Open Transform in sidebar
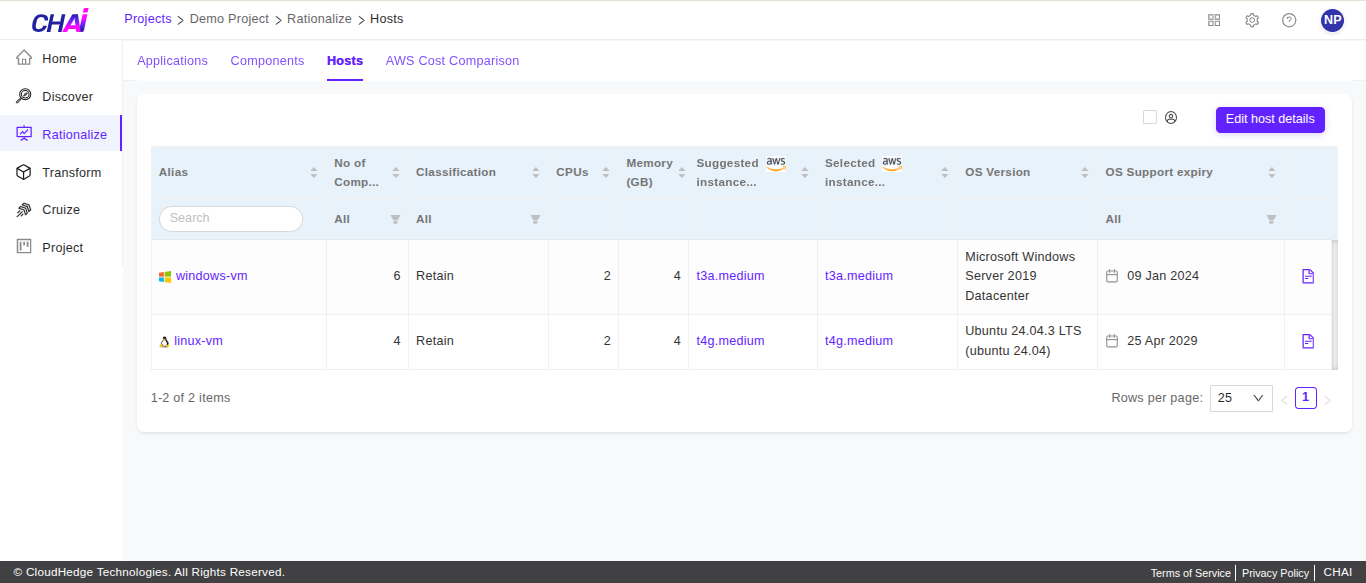Viewport: 1366px width, 583px height. [61, 172]
